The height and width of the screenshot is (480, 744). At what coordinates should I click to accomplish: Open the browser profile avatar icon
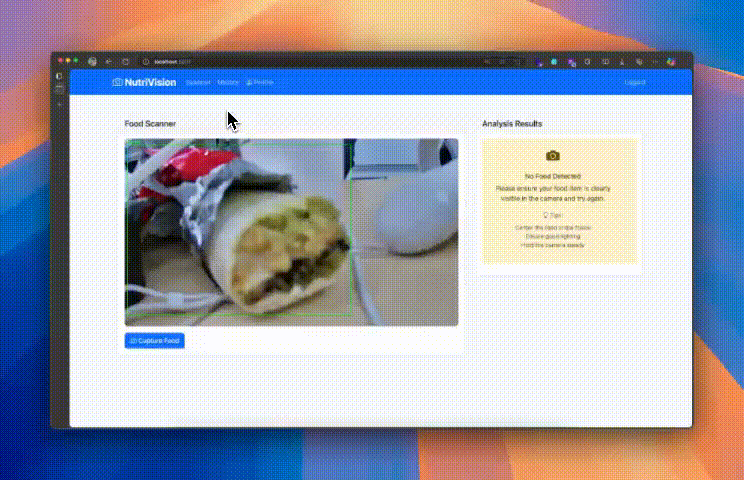click(x=93, y=62)
